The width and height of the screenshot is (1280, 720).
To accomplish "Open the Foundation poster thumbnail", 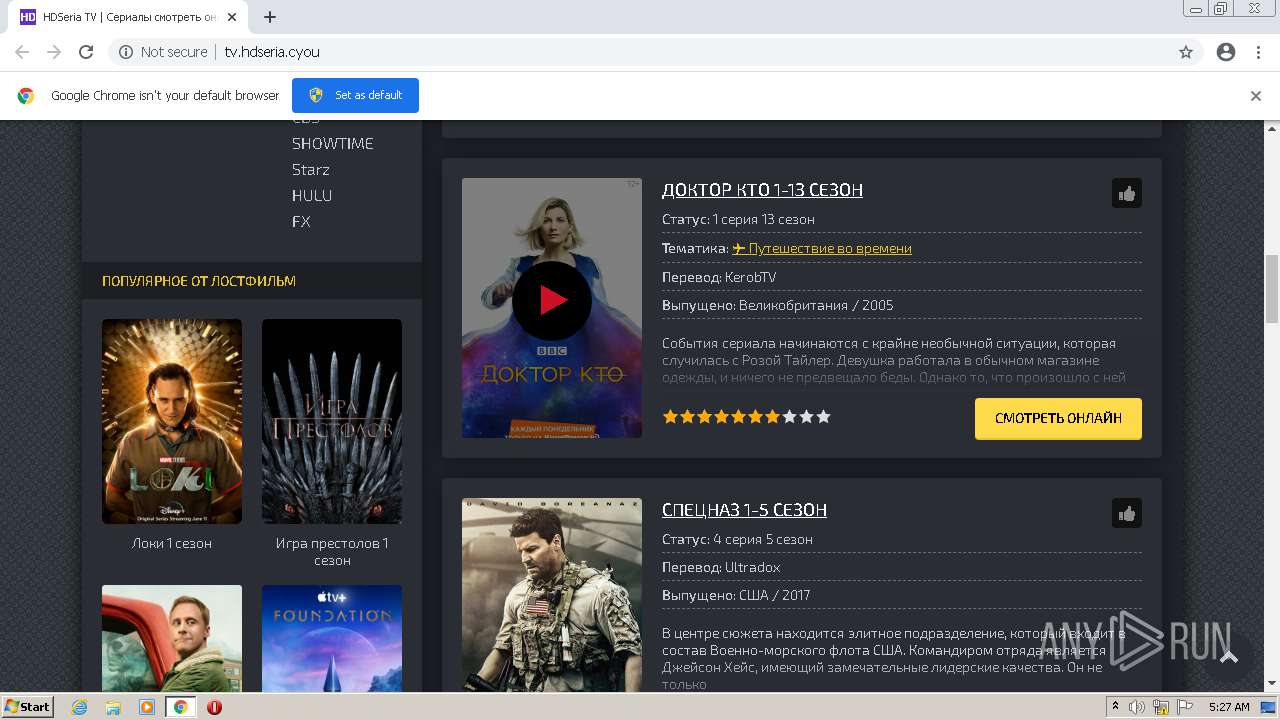I will pos(332,638).
